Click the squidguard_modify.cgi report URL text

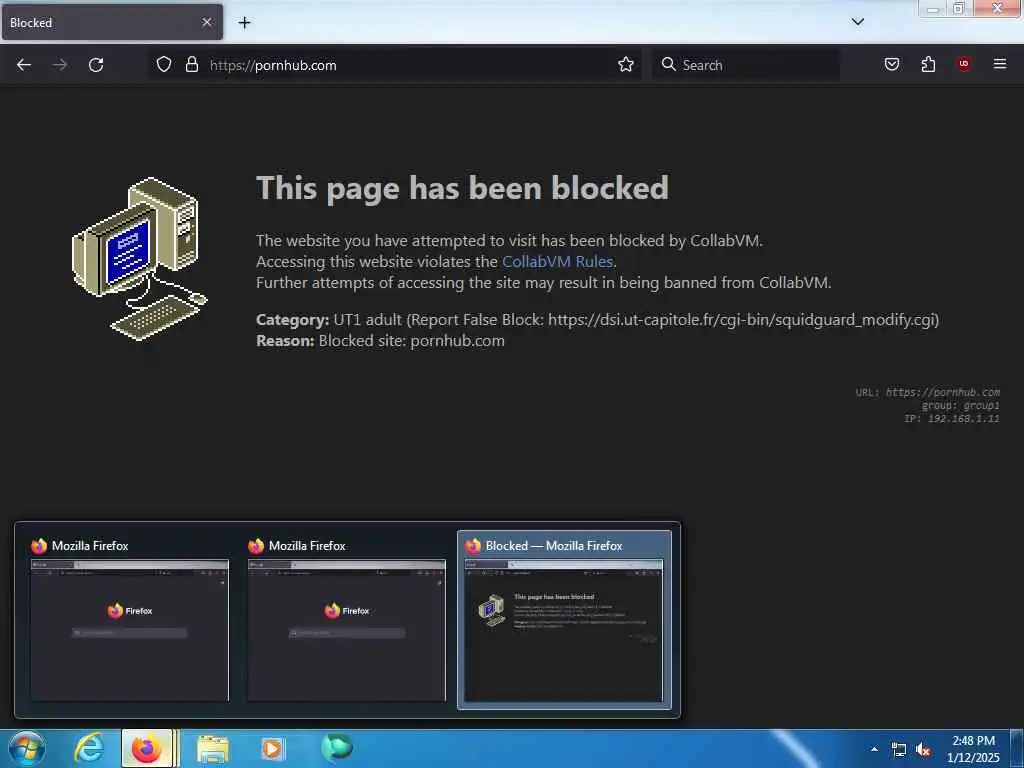pos(743,320)
